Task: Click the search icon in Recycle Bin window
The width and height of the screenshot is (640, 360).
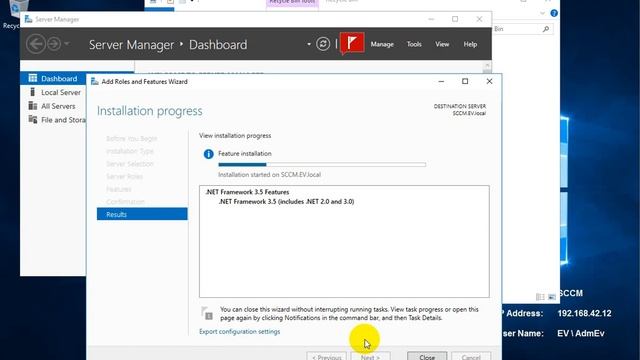Action: [x=546, y=29]
